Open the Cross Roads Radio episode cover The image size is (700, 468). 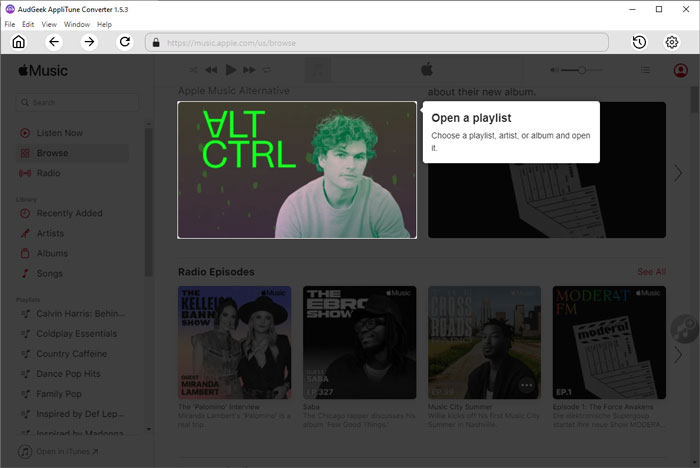484,343
